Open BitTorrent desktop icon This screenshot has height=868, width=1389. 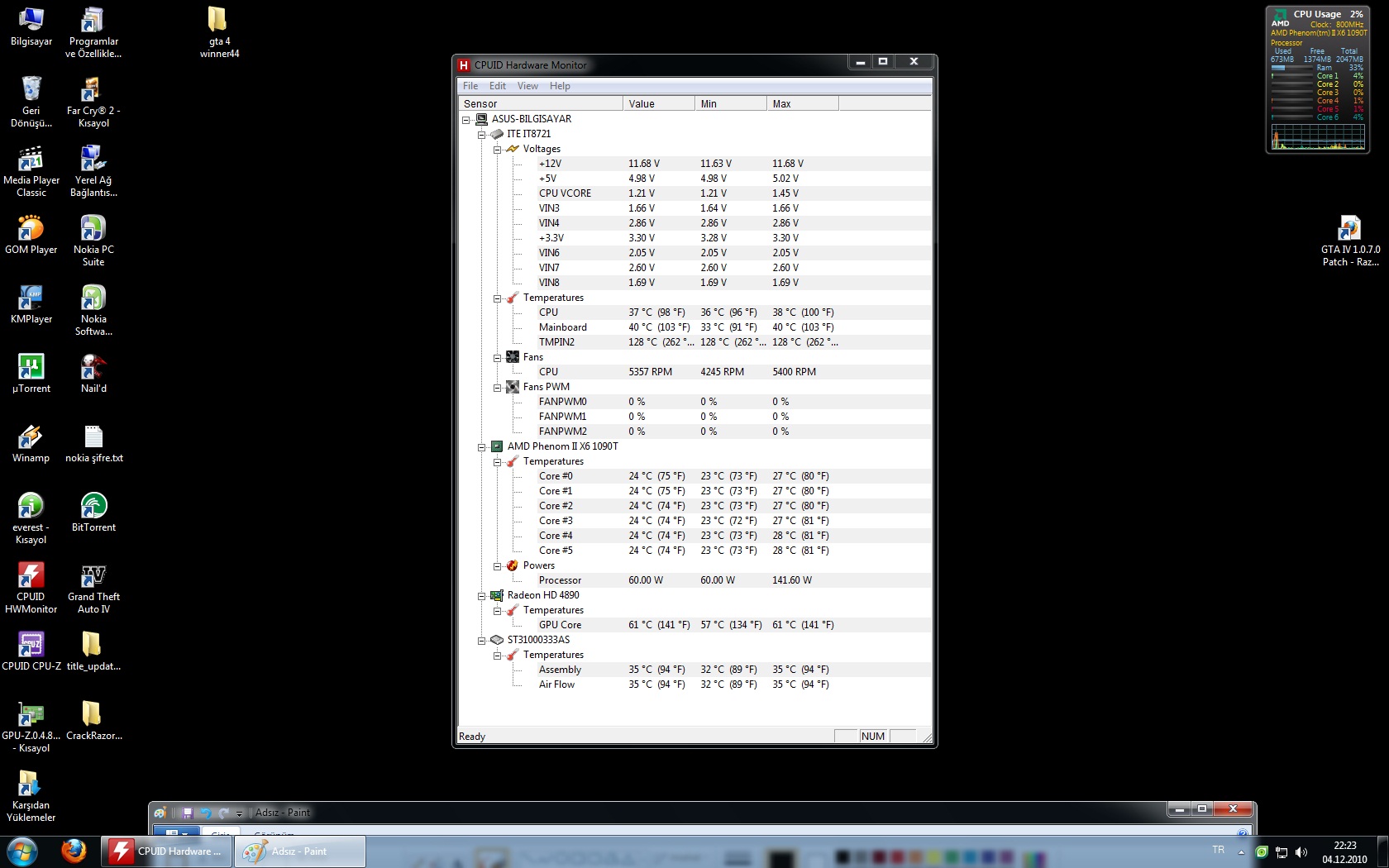(x=93, y=513)
